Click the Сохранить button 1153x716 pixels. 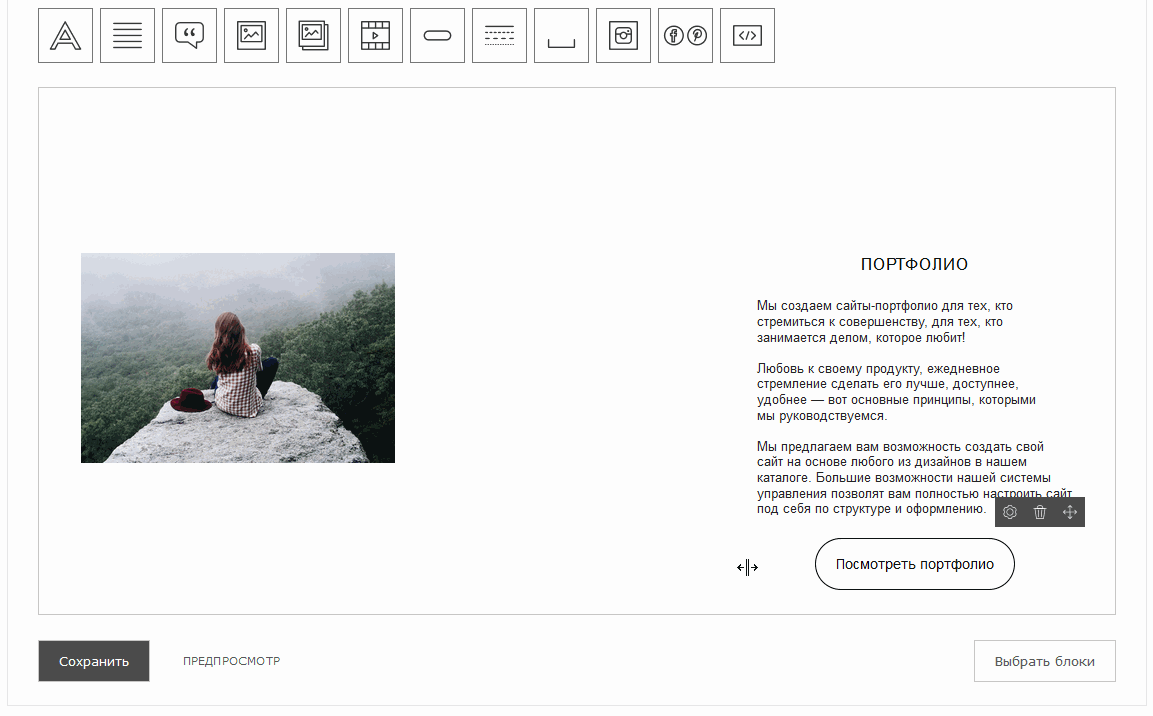click(x=94, y=661)
